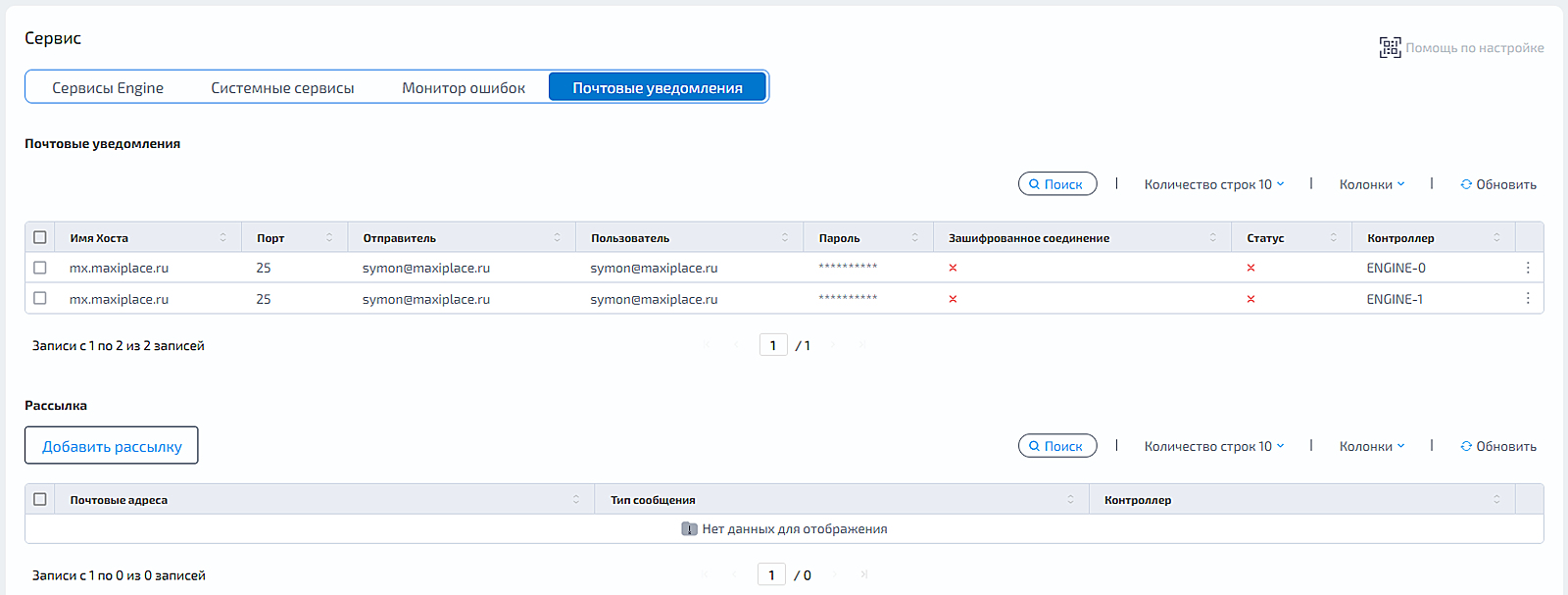Open Колонки dropdown above Почтовые уведомления table
The height and width of the screenshot is (595, 1568).
pyautogui.click(x=1372, y=184)
